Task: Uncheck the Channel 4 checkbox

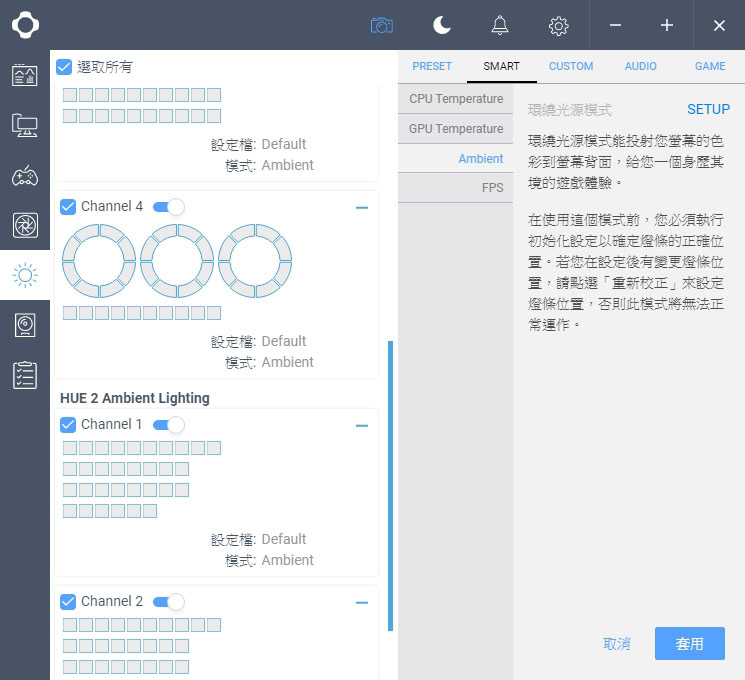Action: click(68, 207)
